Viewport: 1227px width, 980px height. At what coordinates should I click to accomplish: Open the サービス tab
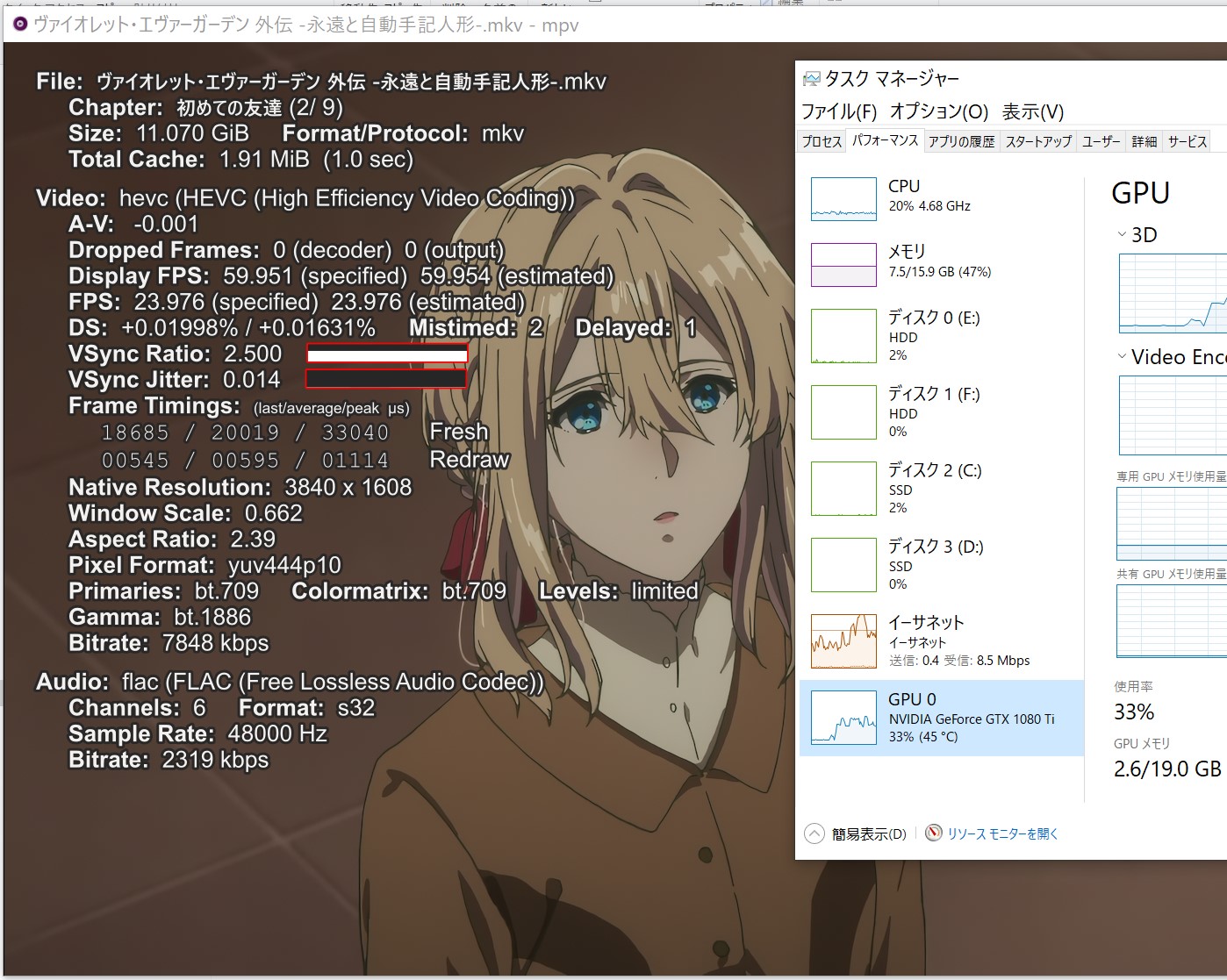(x=1187, y=141)
